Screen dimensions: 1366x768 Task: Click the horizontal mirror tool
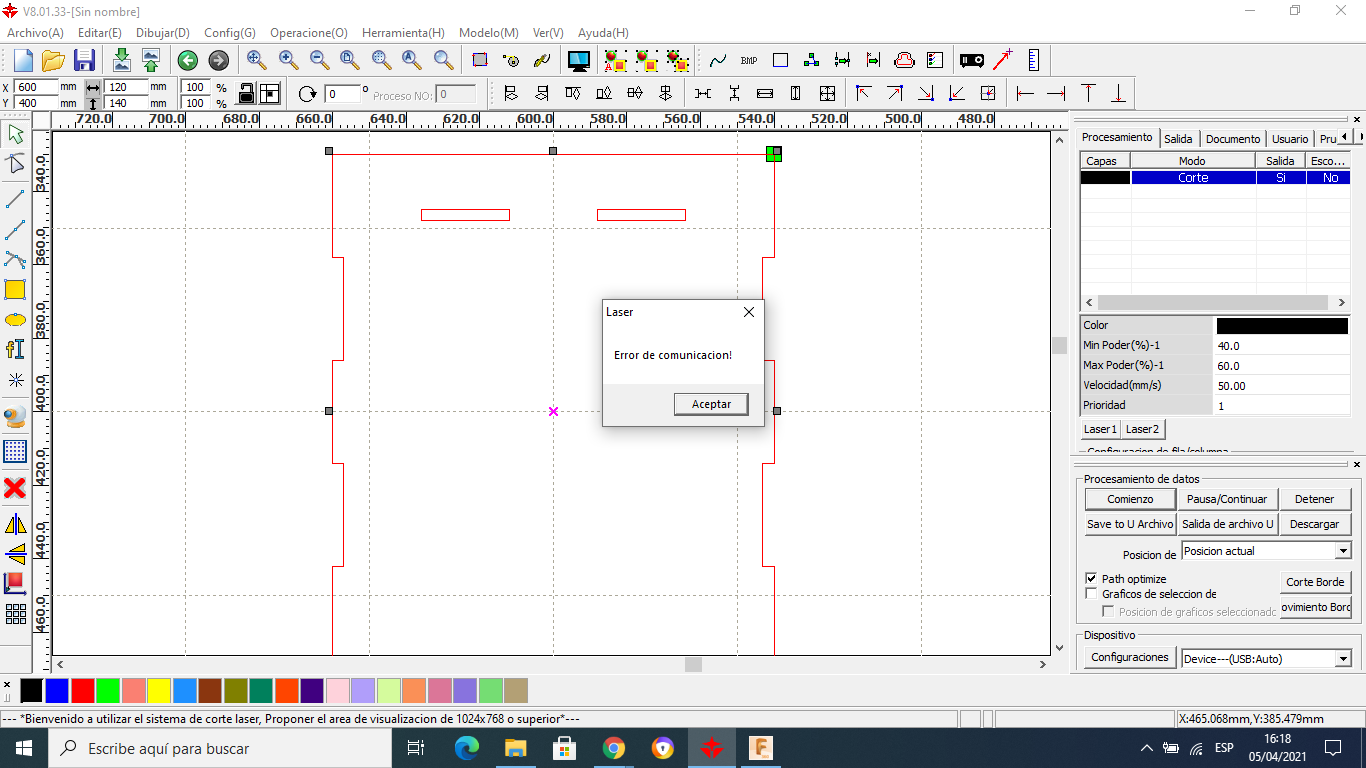point(15,524)
